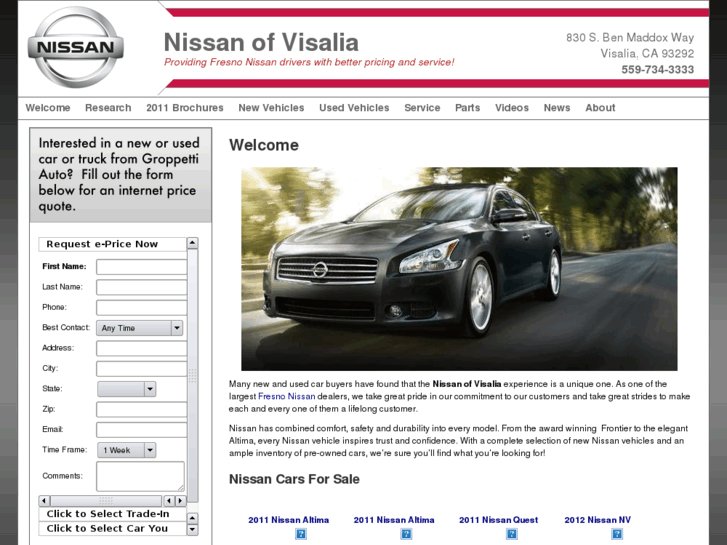The image size is (727, 545).
Task: Open the Best Contact dropdown
Action: 140,328
